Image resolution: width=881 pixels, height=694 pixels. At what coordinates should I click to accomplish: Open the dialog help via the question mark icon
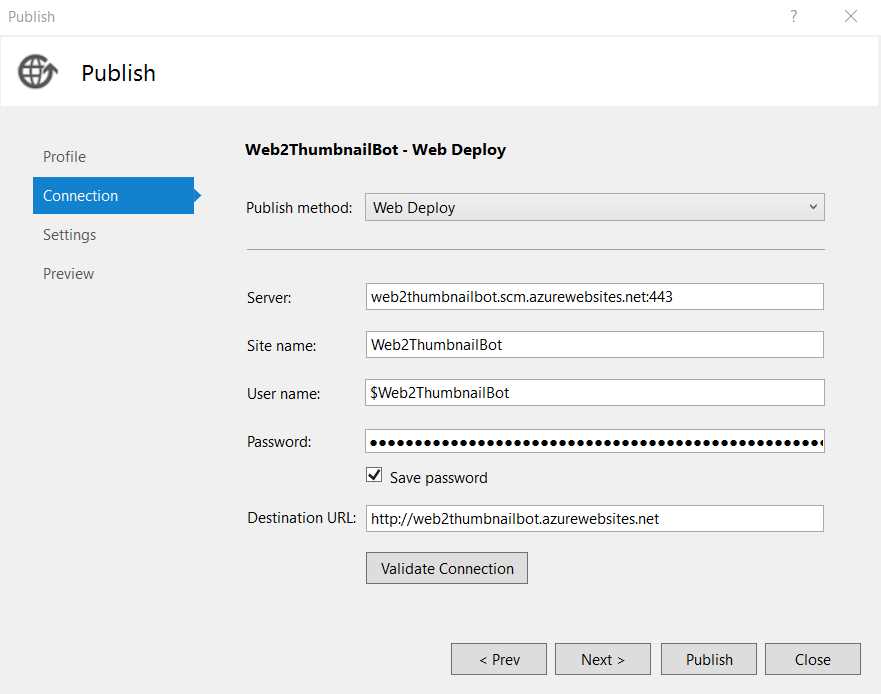[x=793, y=16]
